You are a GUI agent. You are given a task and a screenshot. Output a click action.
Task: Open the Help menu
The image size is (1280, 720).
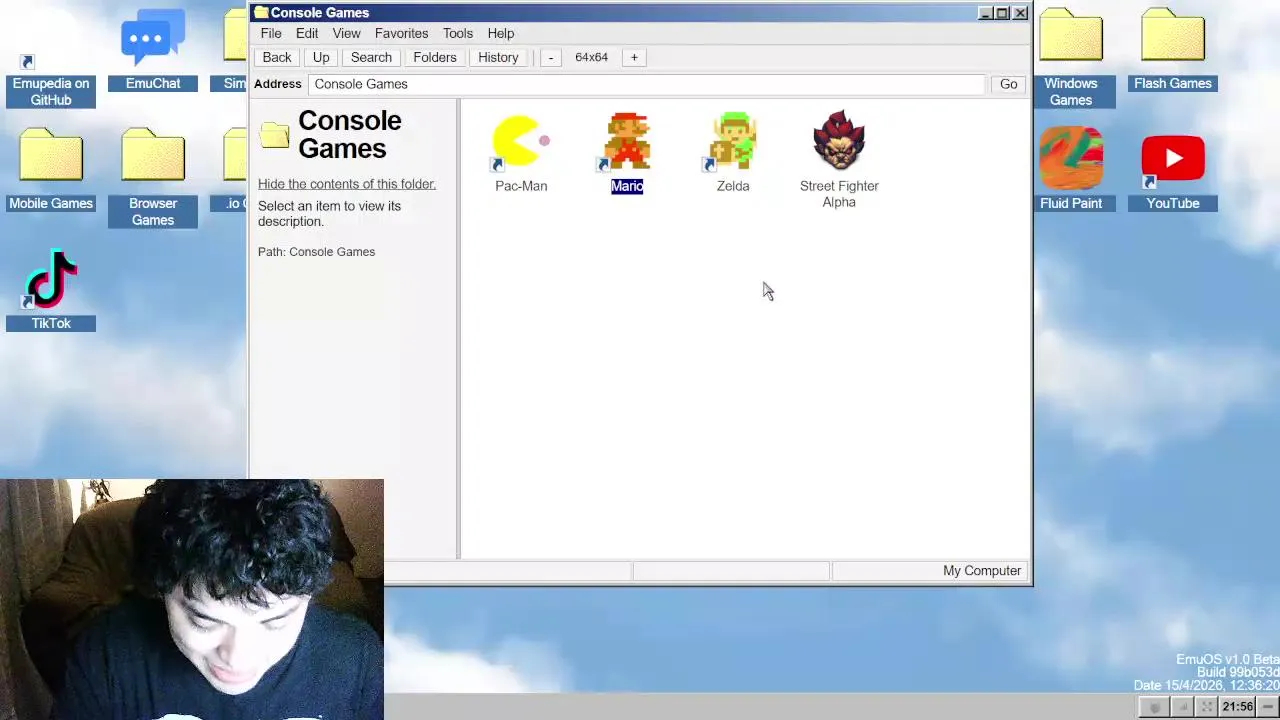pos(501,33)
